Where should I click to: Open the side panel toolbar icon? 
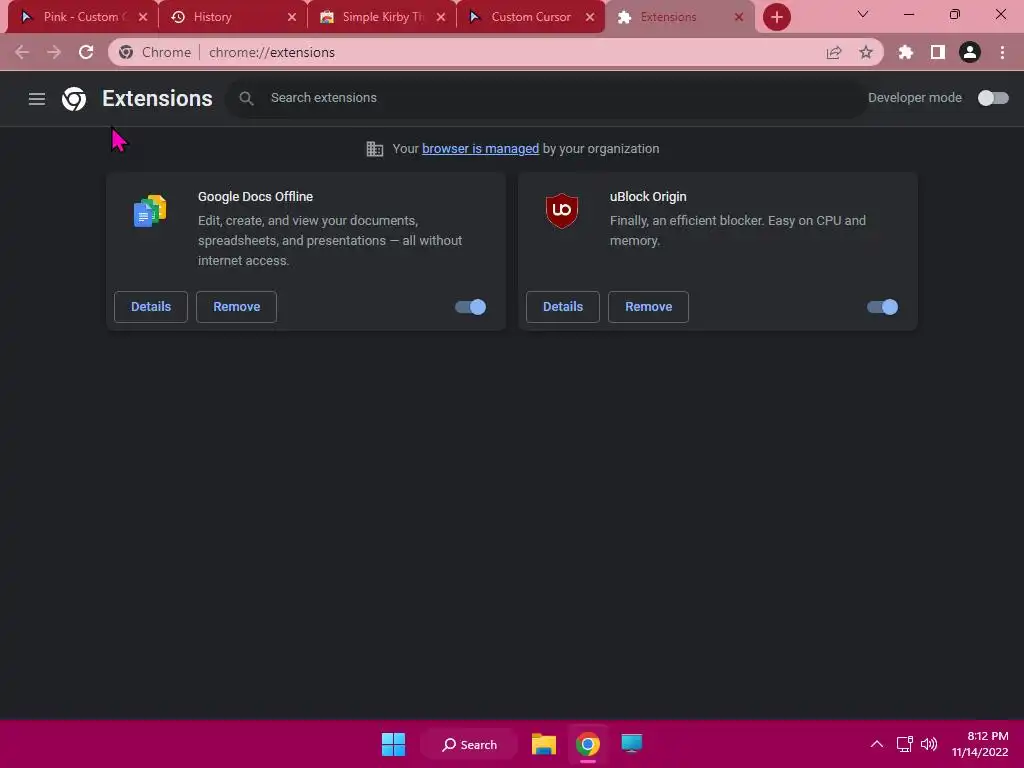click(938, 52)
